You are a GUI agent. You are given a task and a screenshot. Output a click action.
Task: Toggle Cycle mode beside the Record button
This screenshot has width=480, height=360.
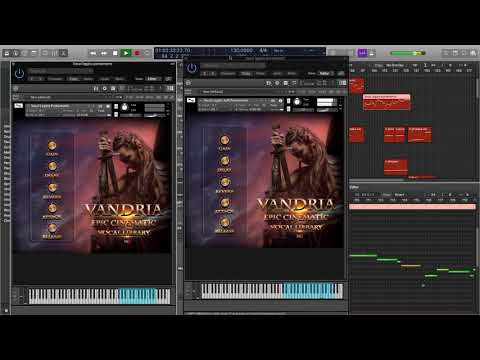coord(147,53)
